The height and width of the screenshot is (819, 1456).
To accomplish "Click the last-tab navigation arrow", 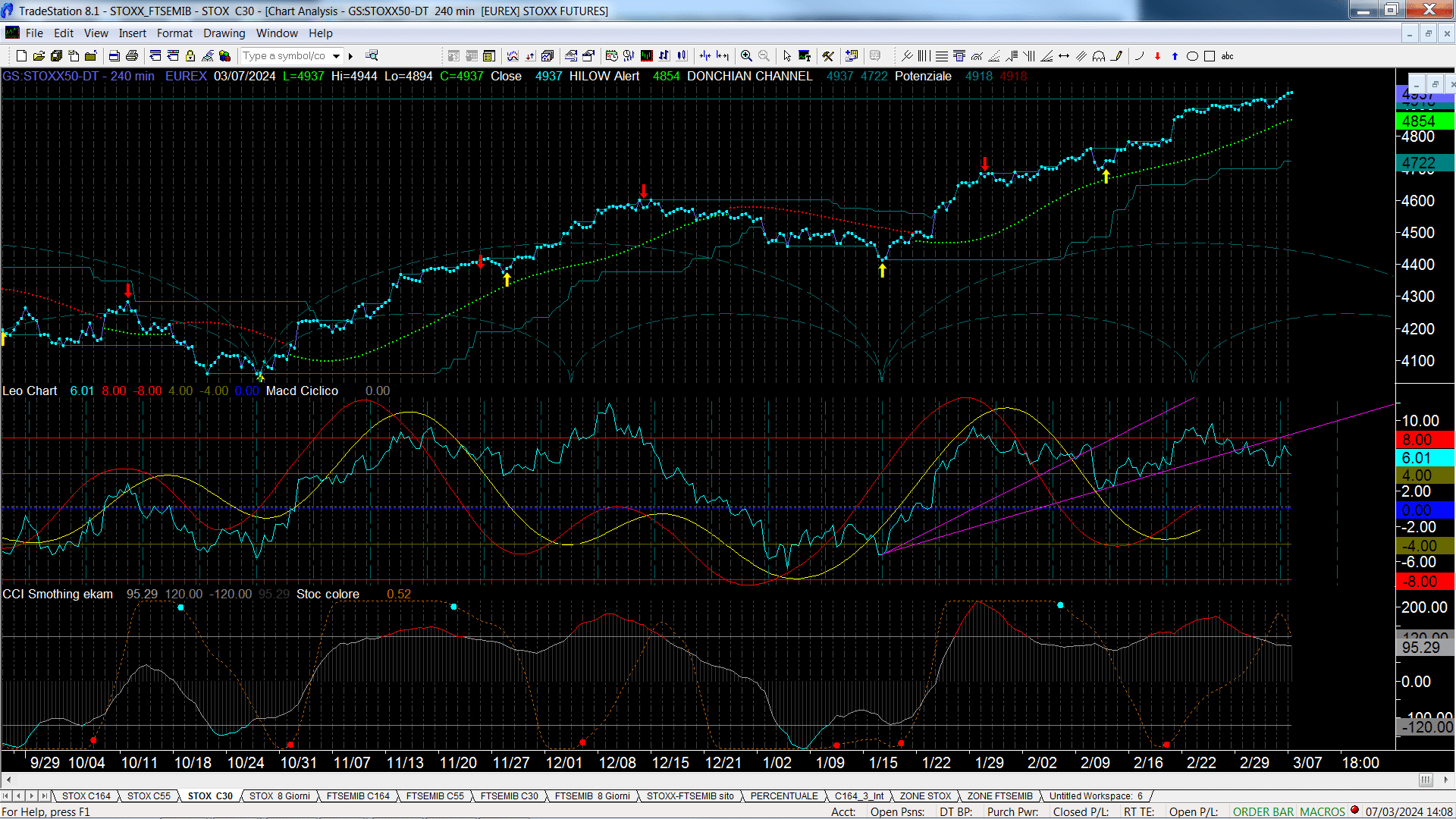I will (x=45, y=796).
